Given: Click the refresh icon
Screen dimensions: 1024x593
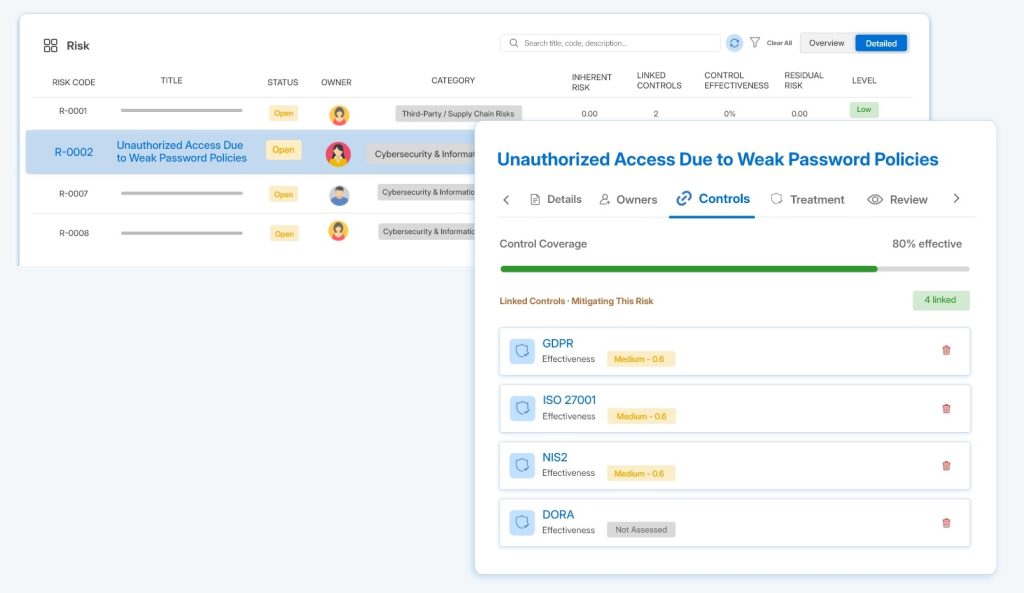Looking at the screenshot, I should click(x=734, y=43).
